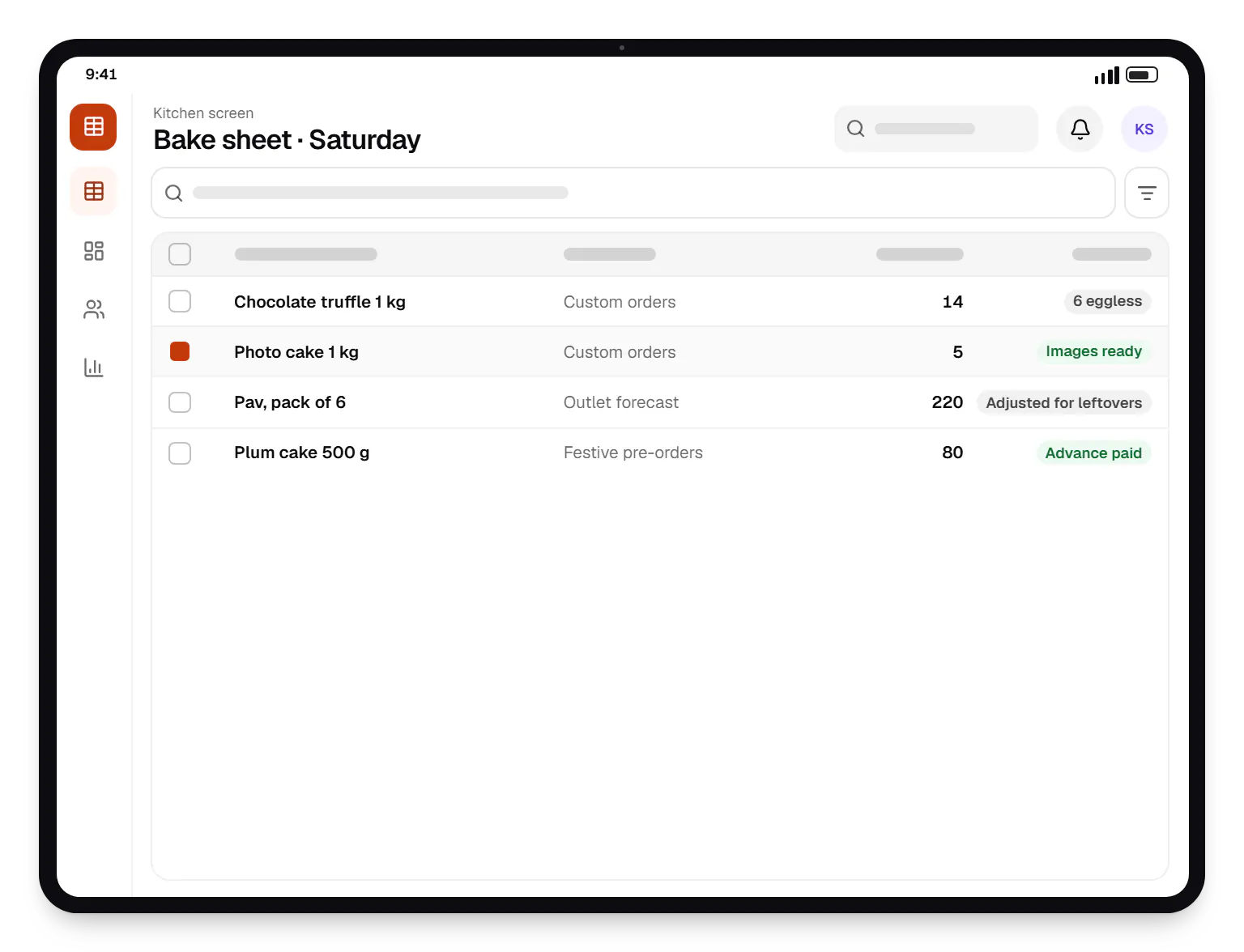Click Custom orders in Photo cake row
Image resolution: width=1244 pixels, height=952 pixels.
click(x=620, y=352)
